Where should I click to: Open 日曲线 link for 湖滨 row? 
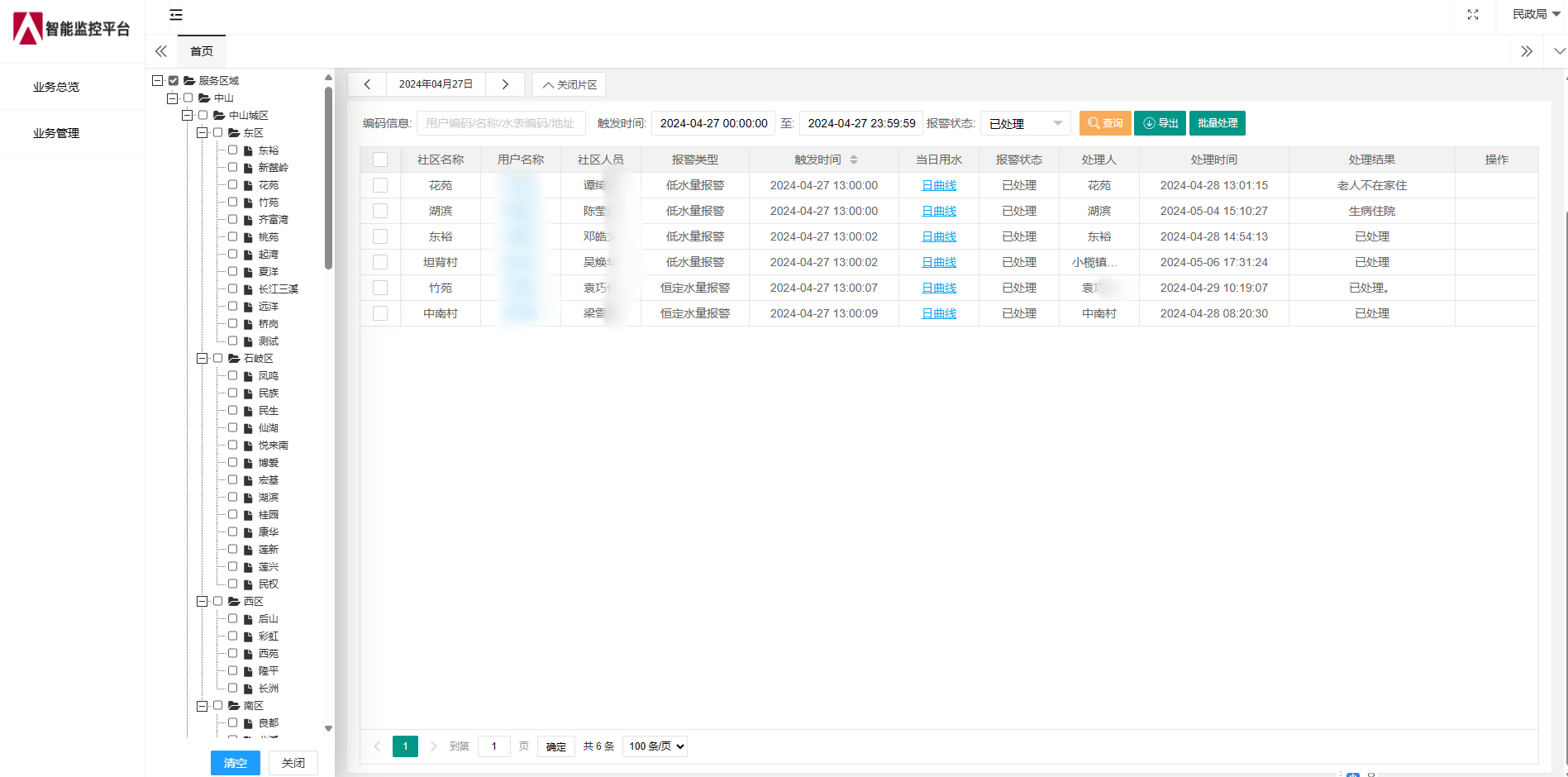938,211
